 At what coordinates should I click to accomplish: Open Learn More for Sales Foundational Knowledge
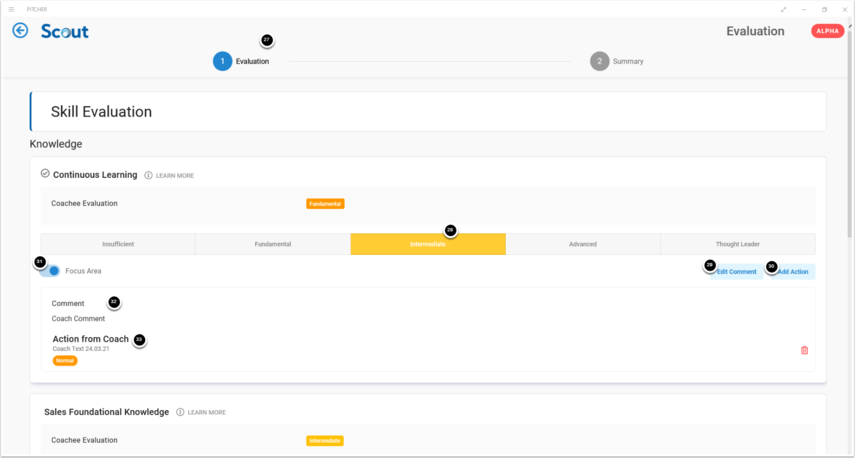(207, 412)
